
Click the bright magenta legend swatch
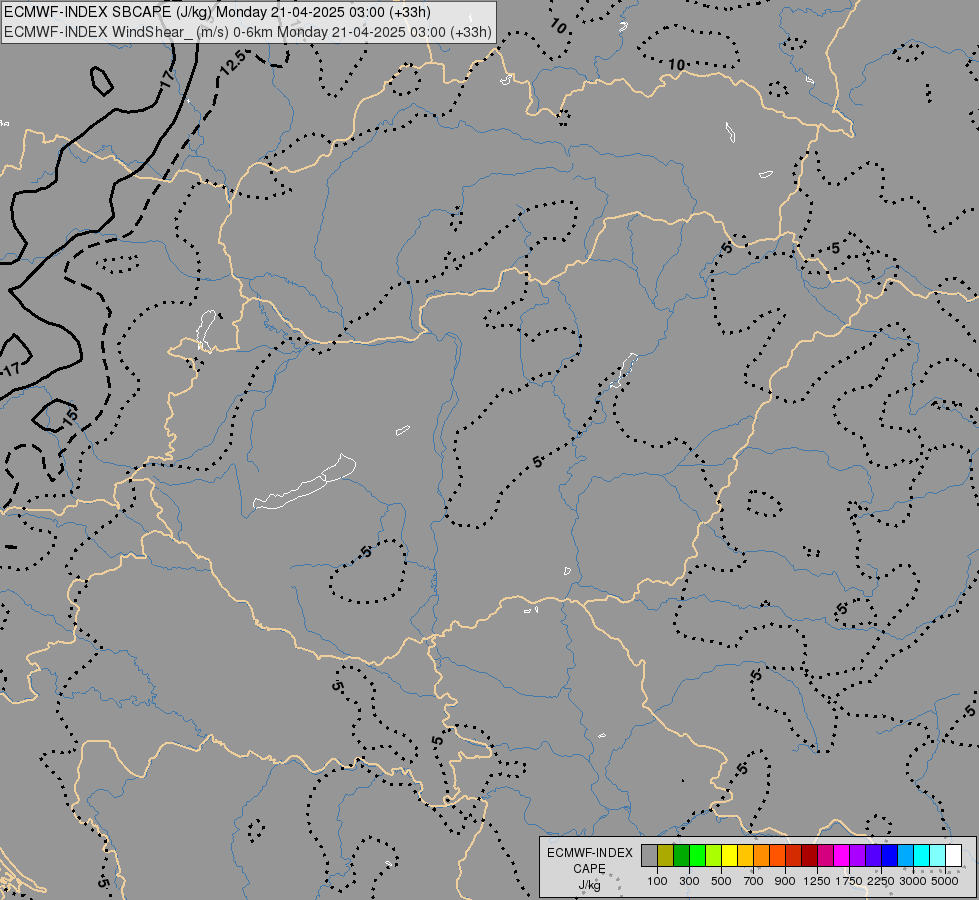[x=841, y=856]
